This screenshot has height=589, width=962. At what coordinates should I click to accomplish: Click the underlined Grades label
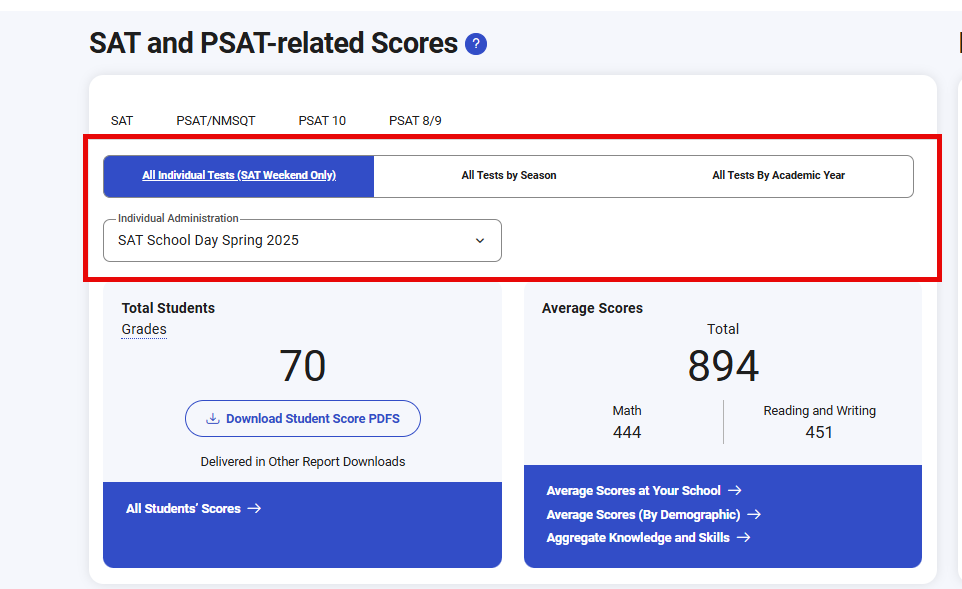pyautogui.click(x=144, y=330)
